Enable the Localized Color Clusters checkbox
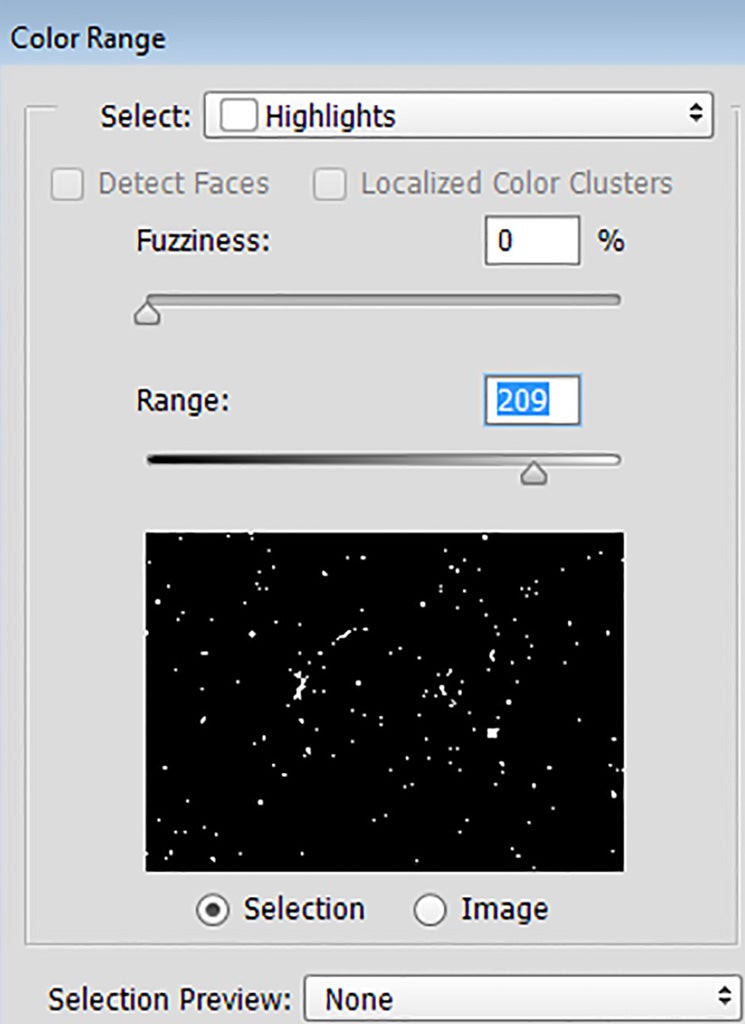 point(330,184)
